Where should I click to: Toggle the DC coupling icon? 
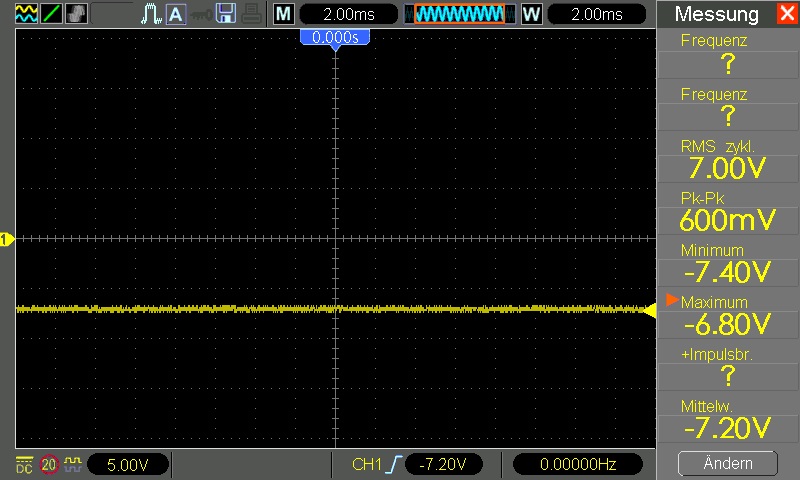click(24, 465)
